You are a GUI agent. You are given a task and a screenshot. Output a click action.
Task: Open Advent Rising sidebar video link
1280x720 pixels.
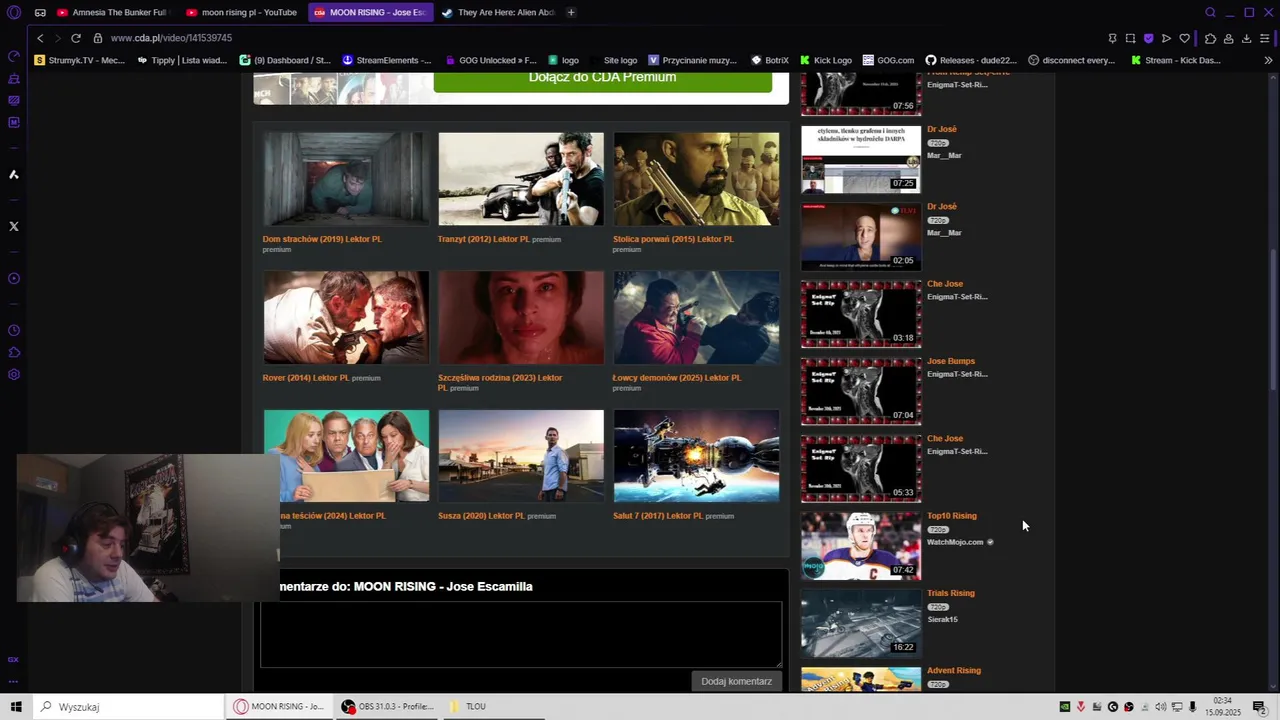[x=953, y=670]
